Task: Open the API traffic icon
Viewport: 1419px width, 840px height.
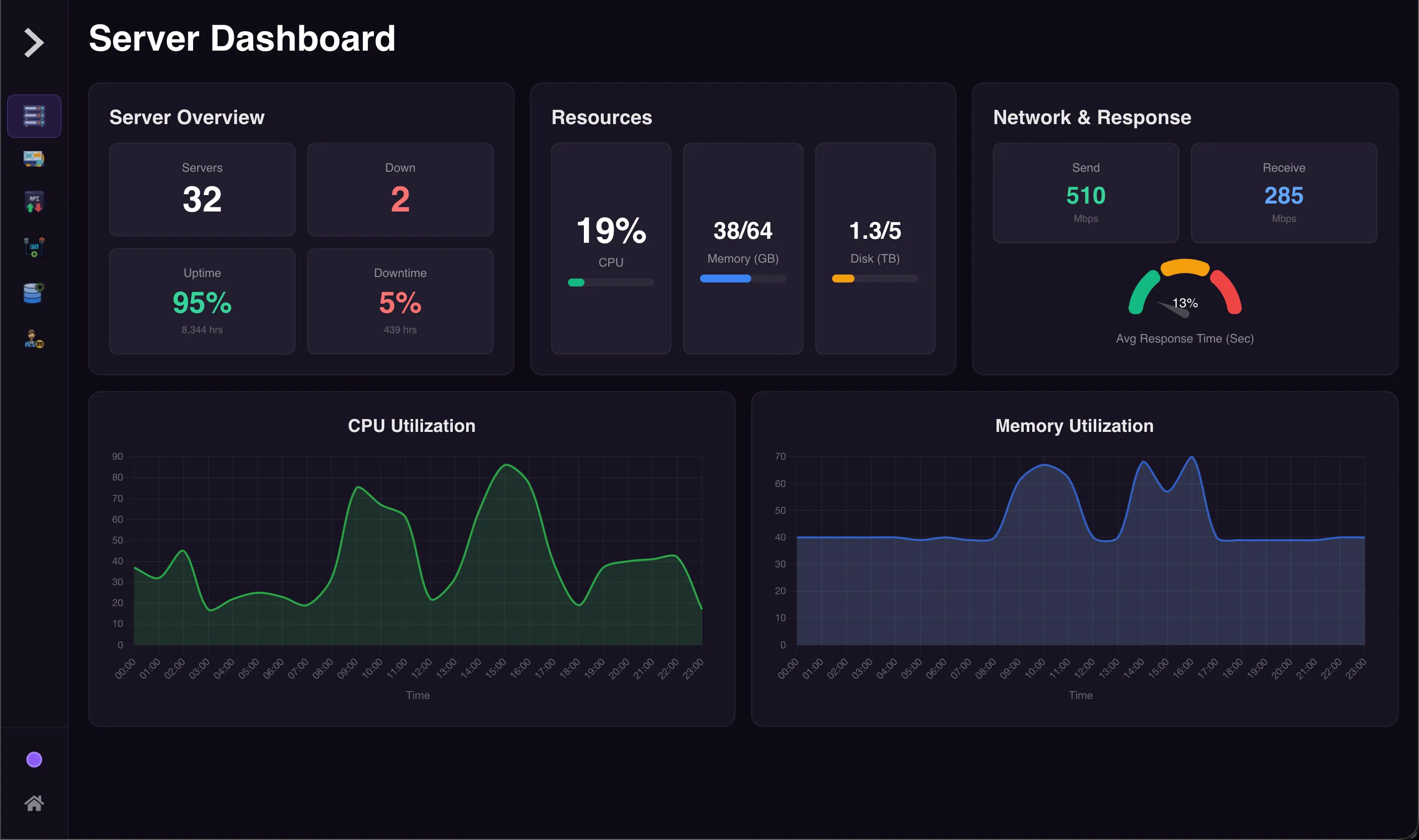Action: [x=34, y=202]
